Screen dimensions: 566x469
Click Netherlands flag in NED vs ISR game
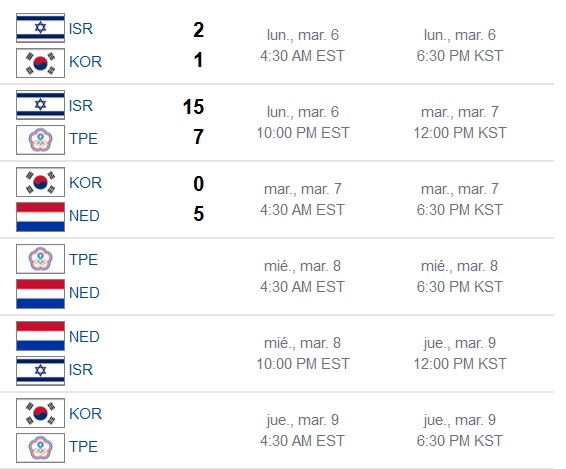pyautogui.click(x=40, y=336)
